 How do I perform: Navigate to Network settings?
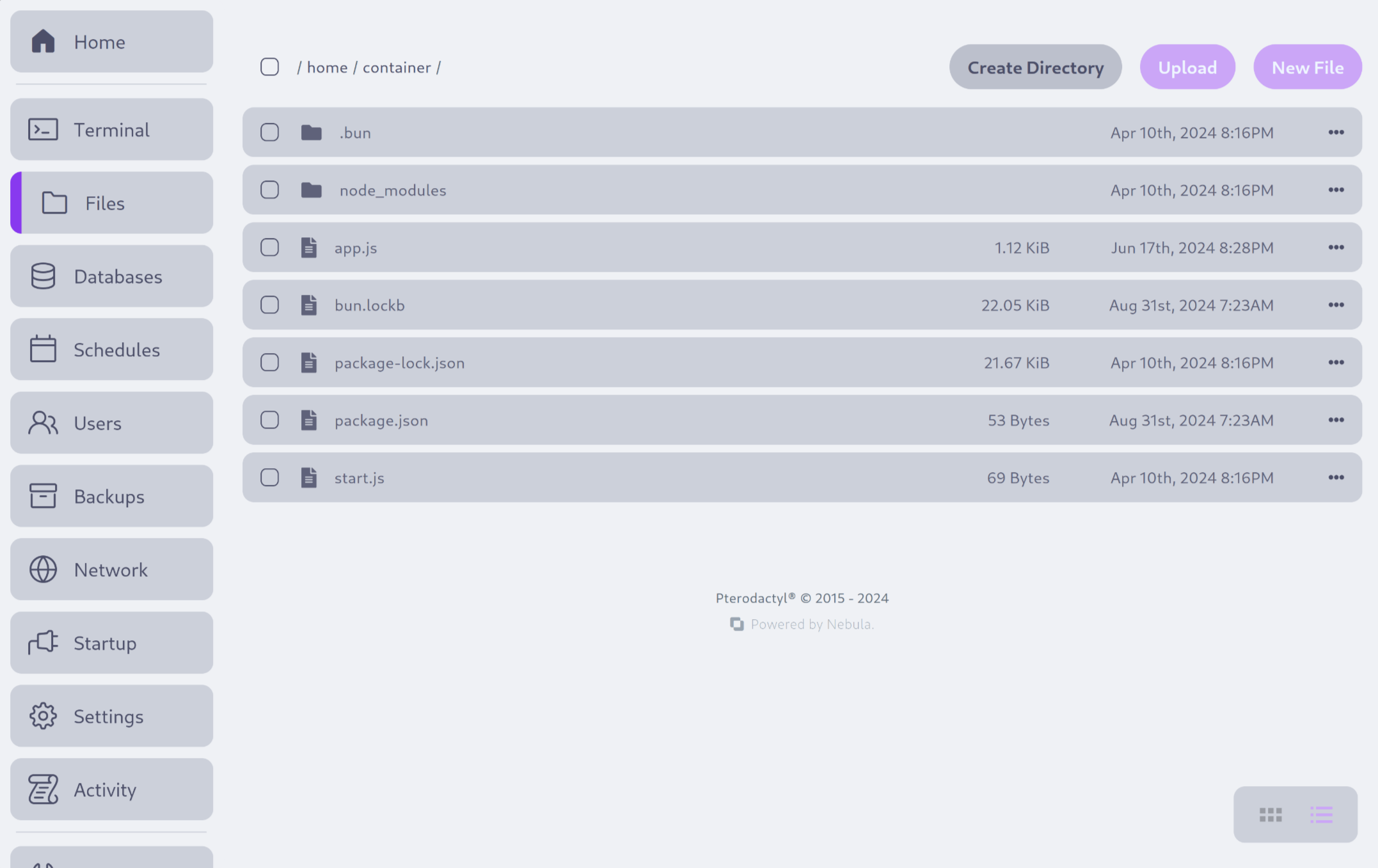click(x=111, y=568)
